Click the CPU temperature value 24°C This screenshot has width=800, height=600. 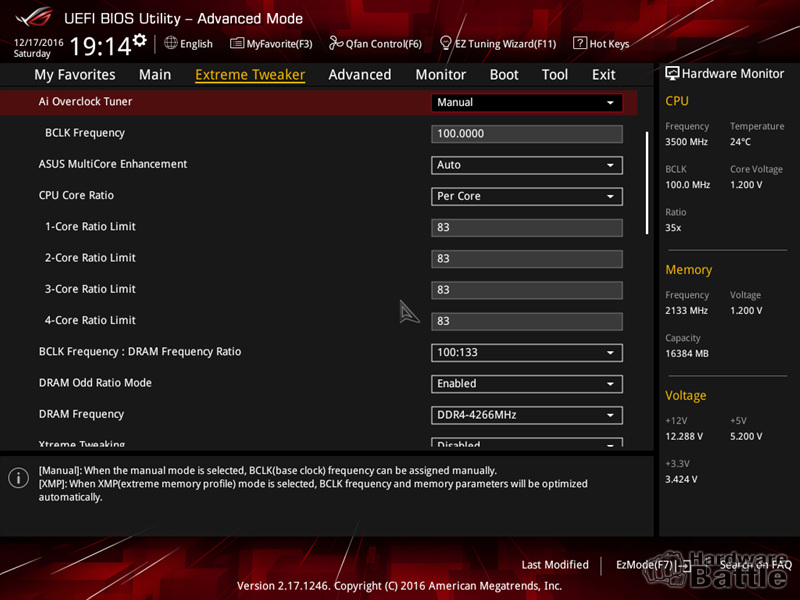pos(740,142)
